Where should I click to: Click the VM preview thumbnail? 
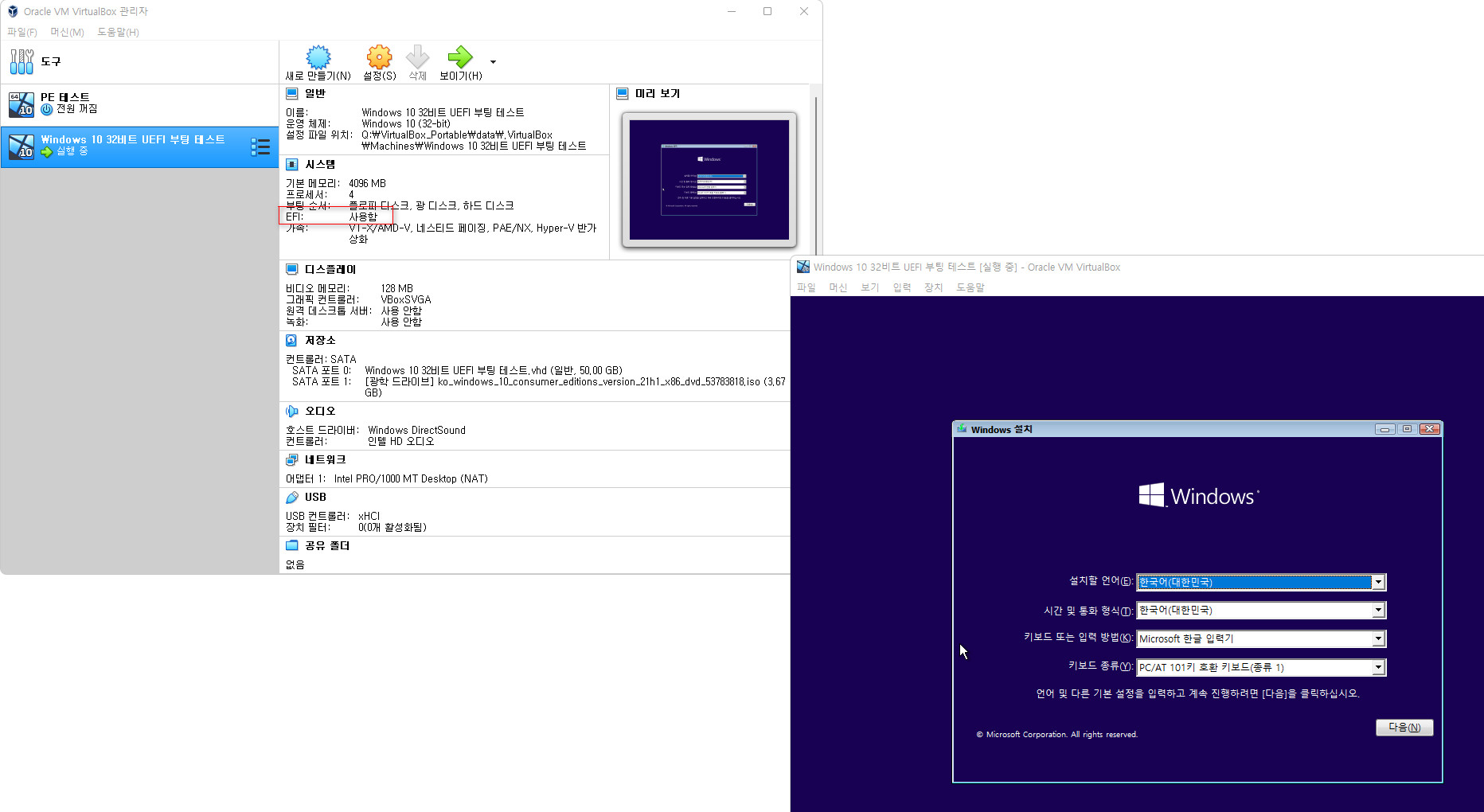click(709, 180)
